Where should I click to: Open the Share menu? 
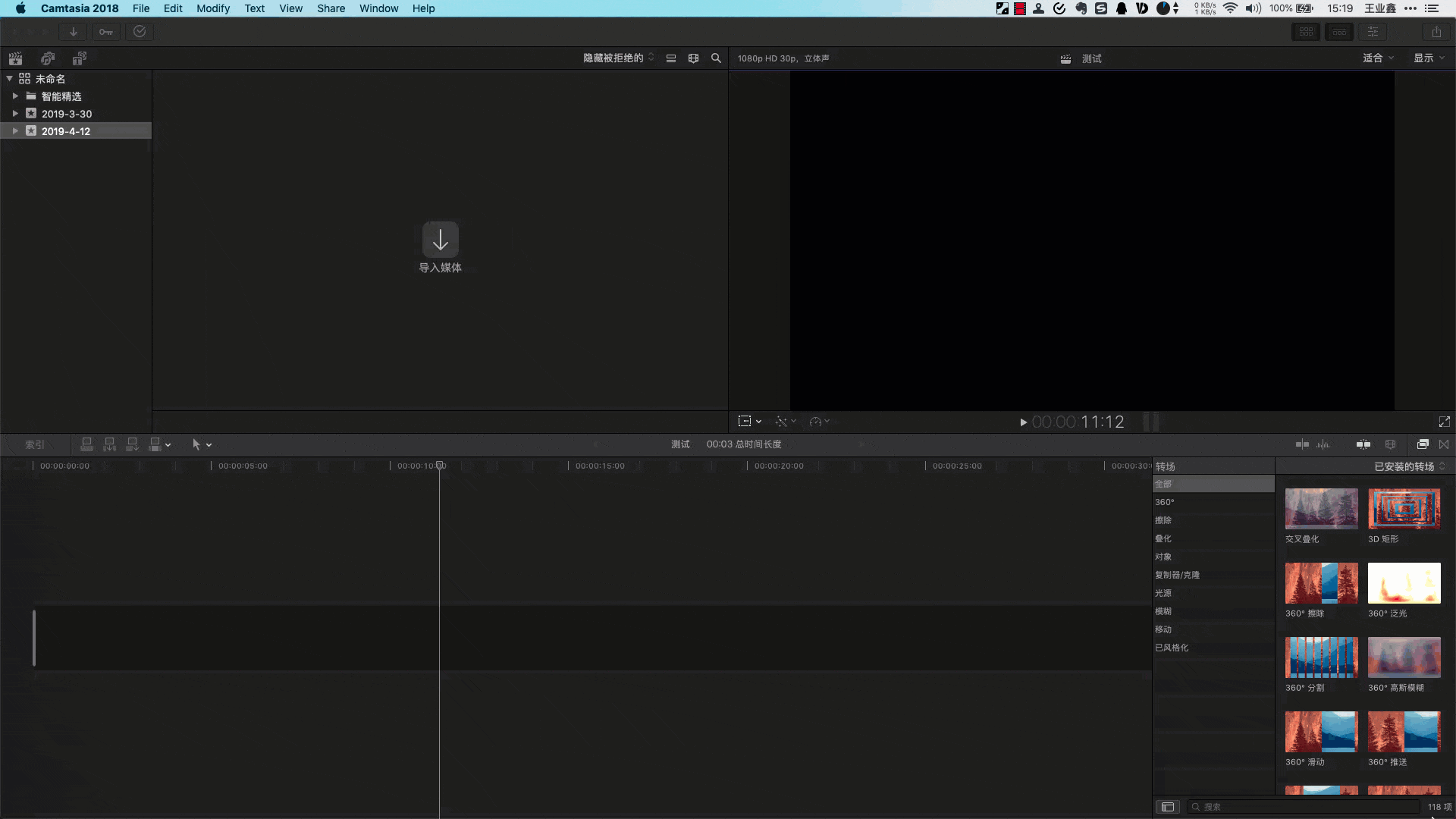(x=331, y=8)
